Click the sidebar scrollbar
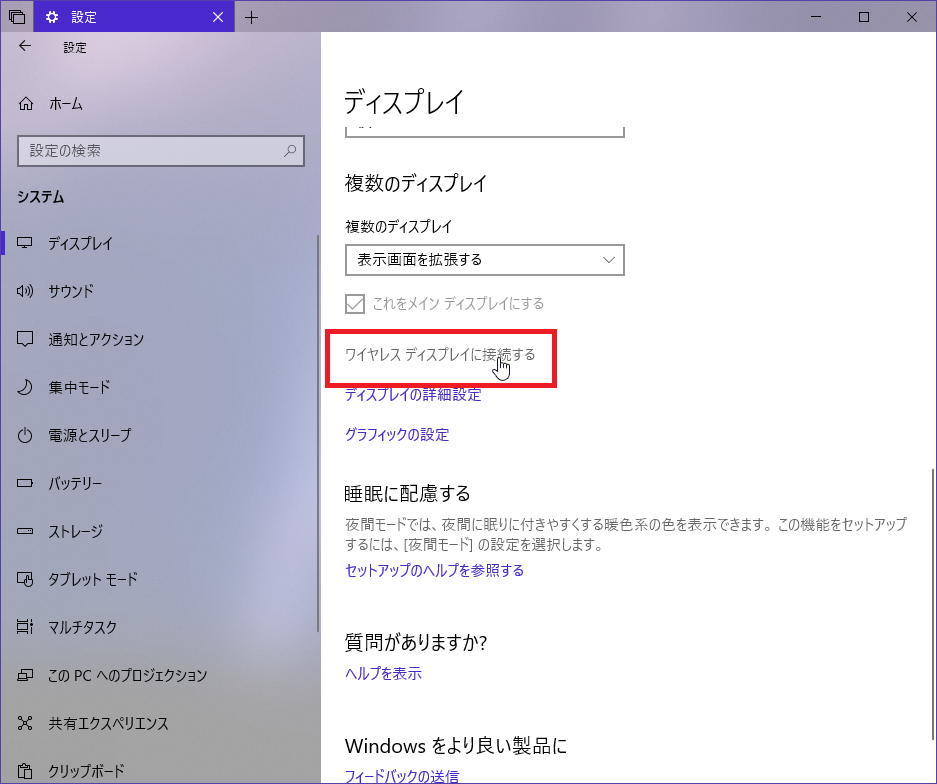Viewport: 937px width, 784px height. (x=318, y=433)
